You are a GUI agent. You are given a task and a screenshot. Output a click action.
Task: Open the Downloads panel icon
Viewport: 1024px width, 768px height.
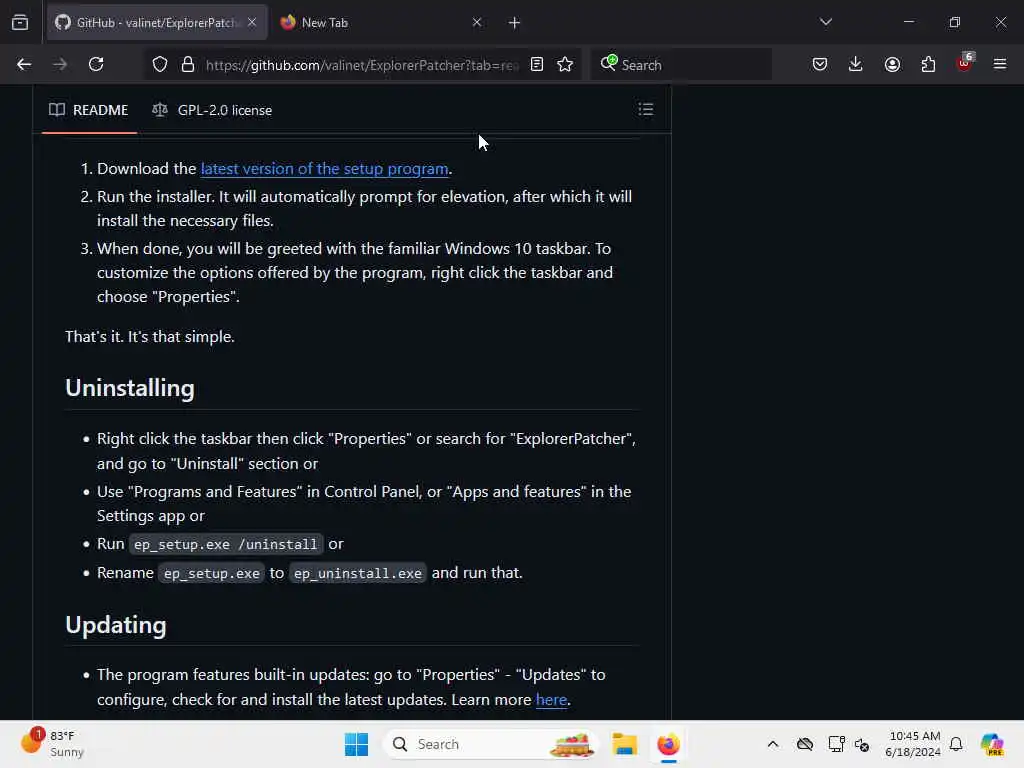856,64
